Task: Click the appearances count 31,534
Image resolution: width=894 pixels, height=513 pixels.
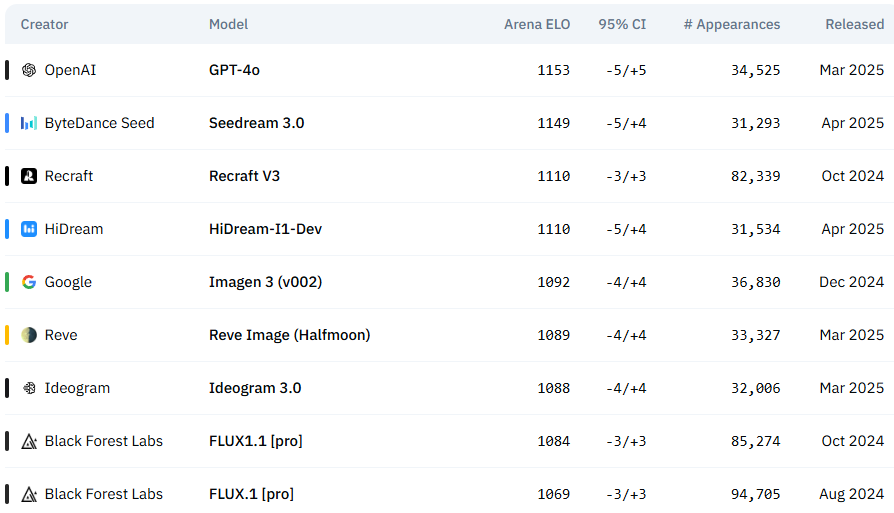Action: 755,229
